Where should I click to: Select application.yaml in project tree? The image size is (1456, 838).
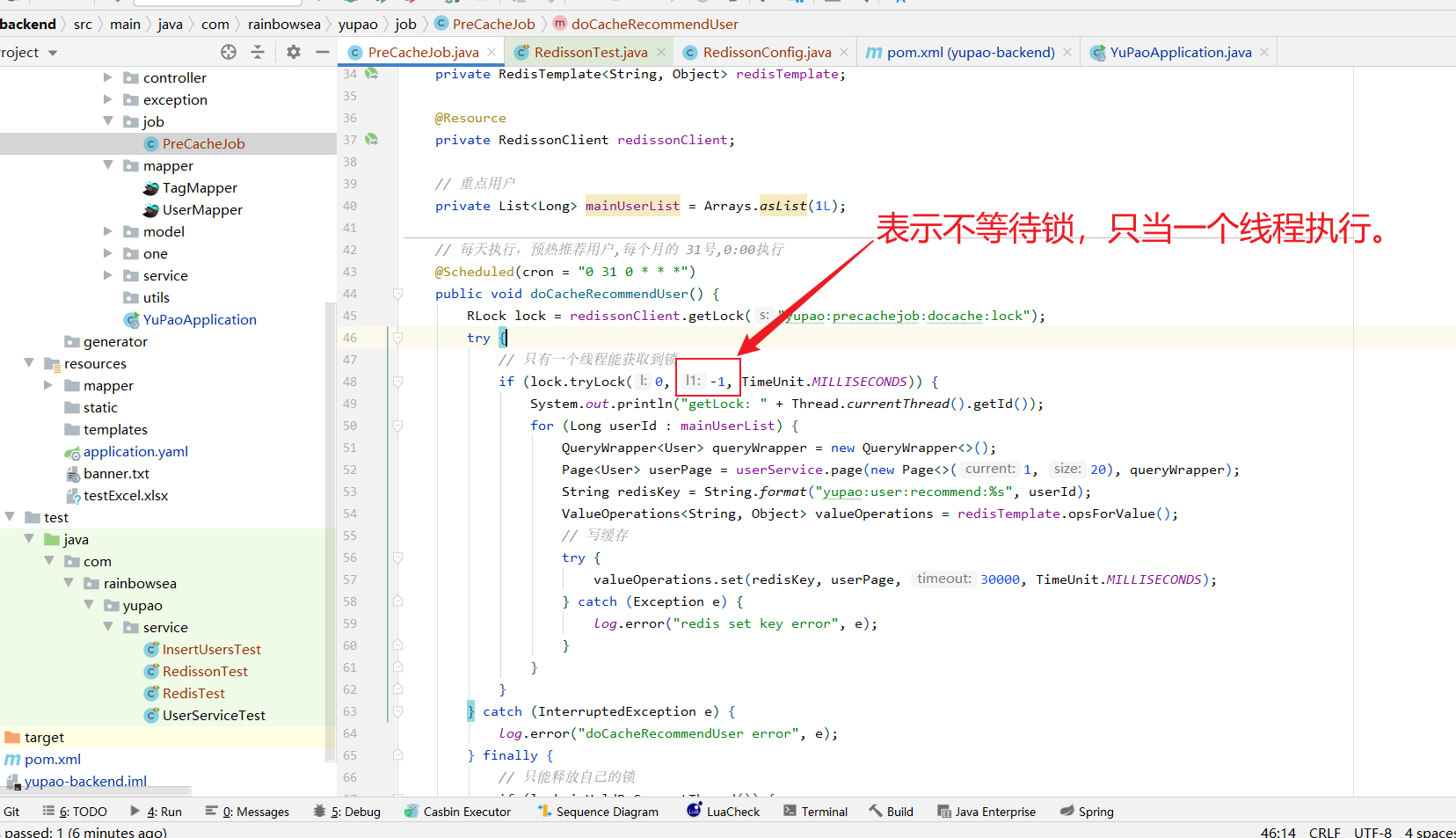(x=135, y=451)
